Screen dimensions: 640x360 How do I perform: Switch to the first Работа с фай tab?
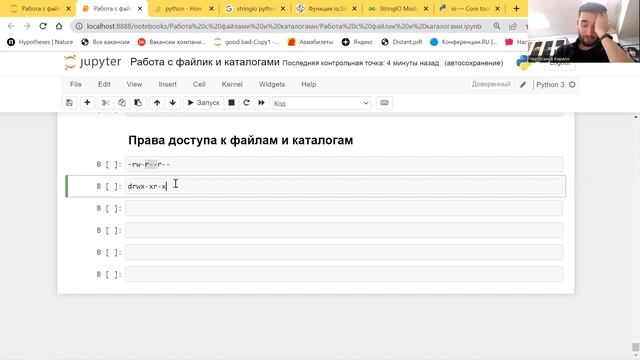point(40,9)
